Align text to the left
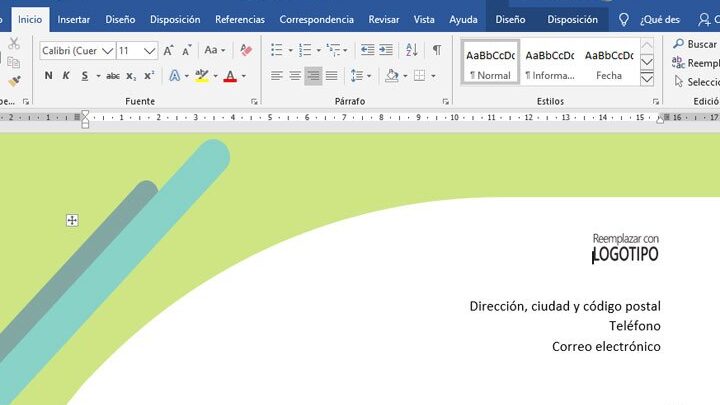This screenshot has width=720, height=405. pos(276,76)
